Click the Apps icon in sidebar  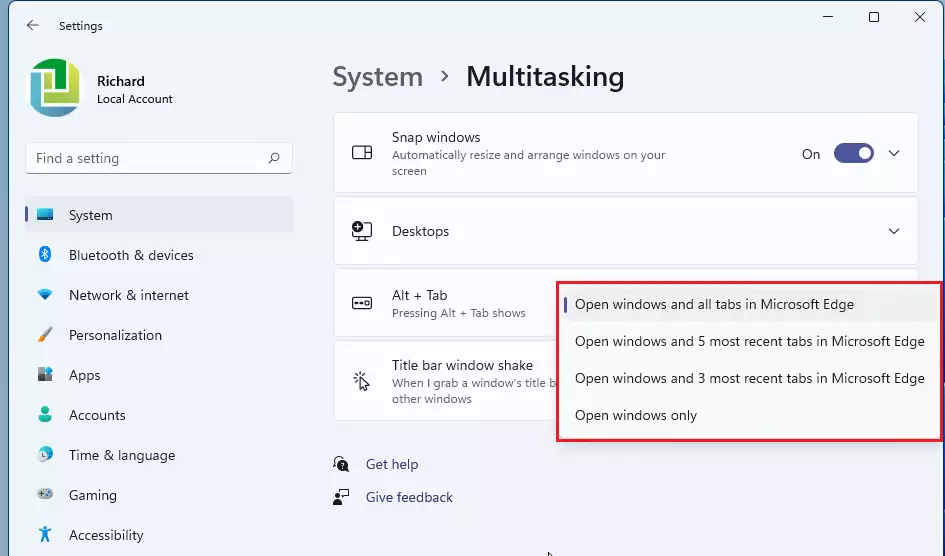[x=45, y=375]
